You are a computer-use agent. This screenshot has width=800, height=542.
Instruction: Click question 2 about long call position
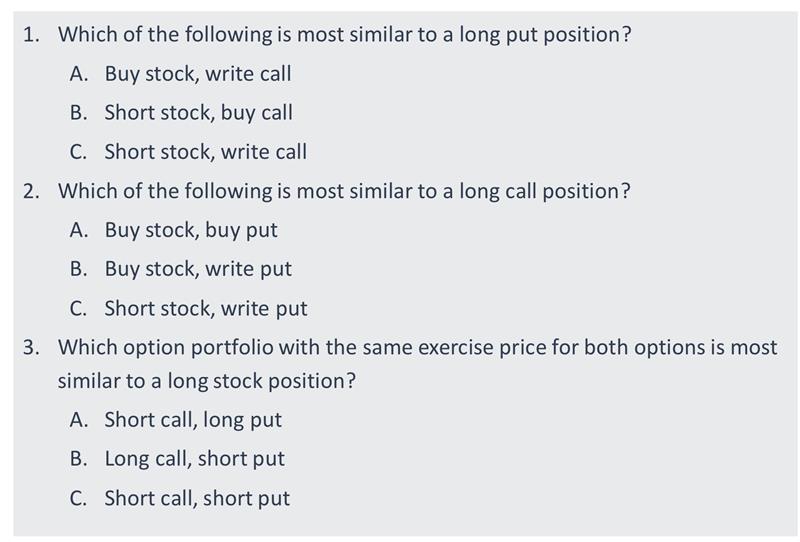pyautogui.click(x=344, y=191)
